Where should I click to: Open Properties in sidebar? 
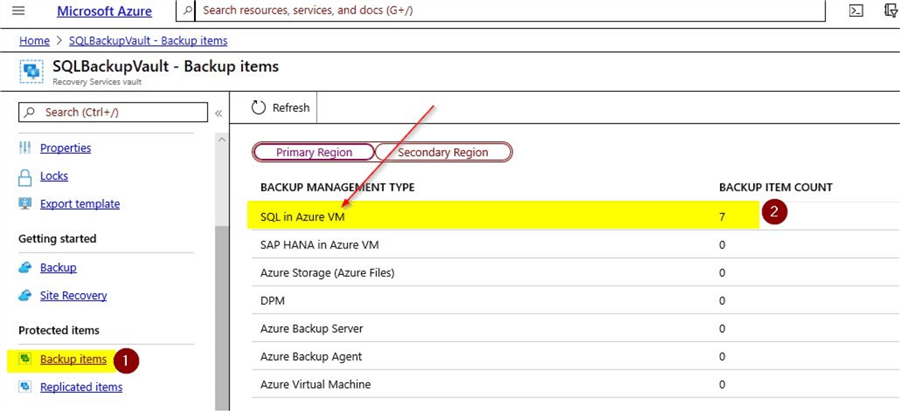pyautogui.click(x=65, y=148)
